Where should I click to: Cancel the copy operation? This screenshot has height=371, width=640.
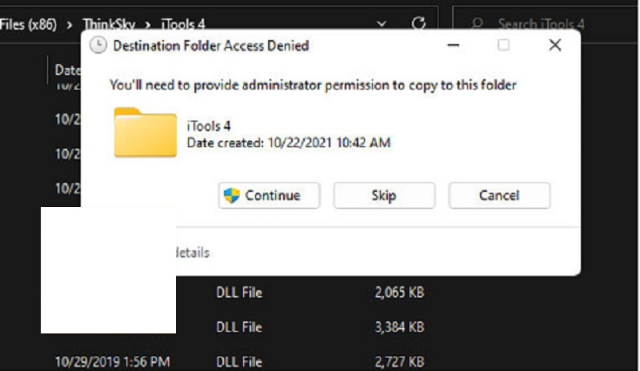(x=499, y=195)
